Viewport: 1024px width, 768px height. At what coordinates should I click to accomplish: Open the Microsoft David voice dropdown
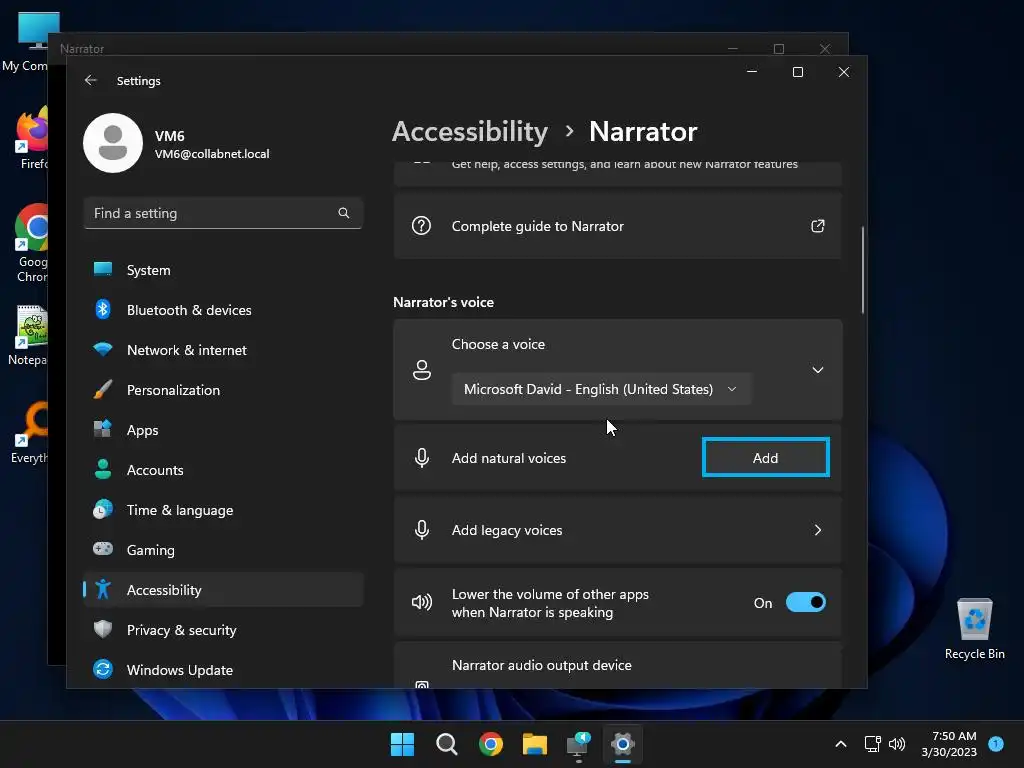(x=601, y=389)
